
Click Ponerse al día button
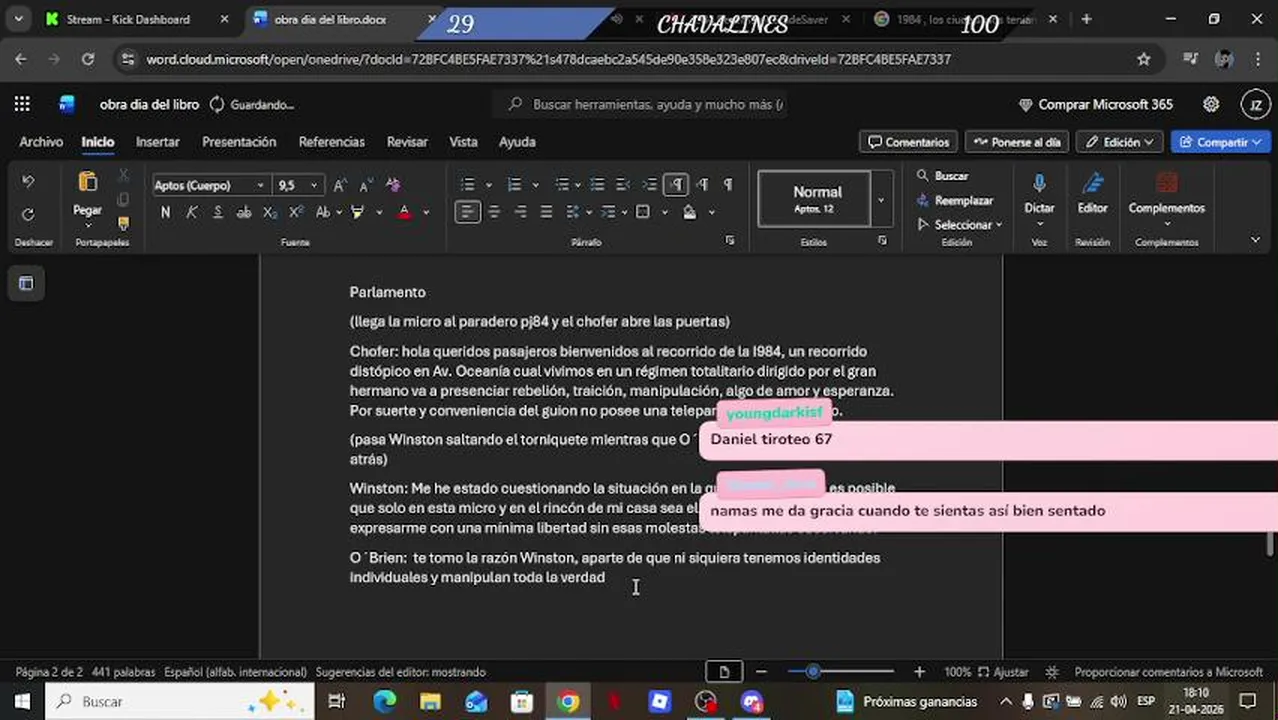(1017, 142)
